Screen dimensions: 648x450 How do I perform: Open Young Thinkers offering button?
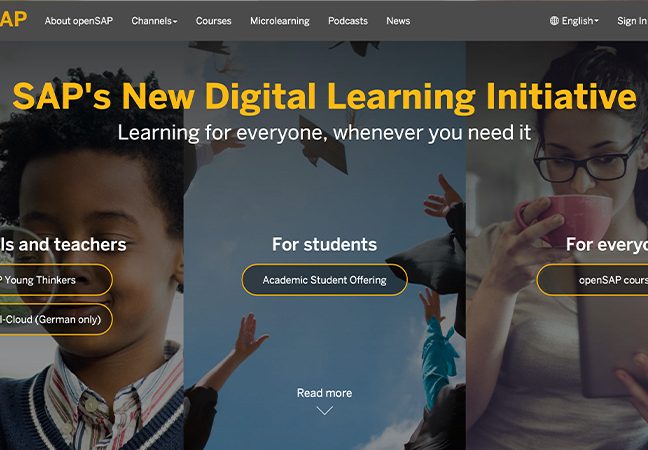[56, 280]
